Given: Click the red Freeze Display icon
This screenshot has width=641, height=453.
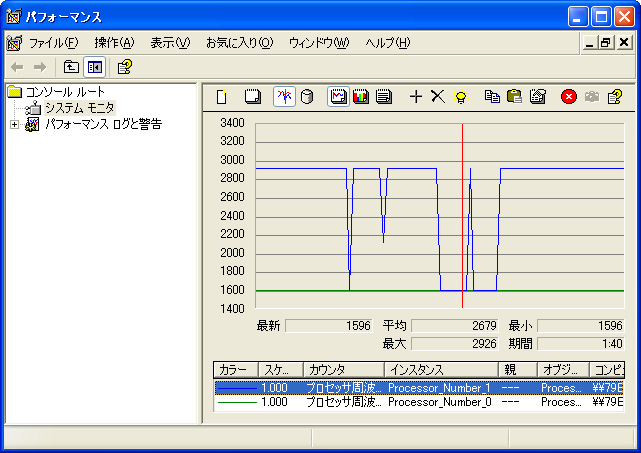Looking at the screenshot, I should click(x=569, y=97).
